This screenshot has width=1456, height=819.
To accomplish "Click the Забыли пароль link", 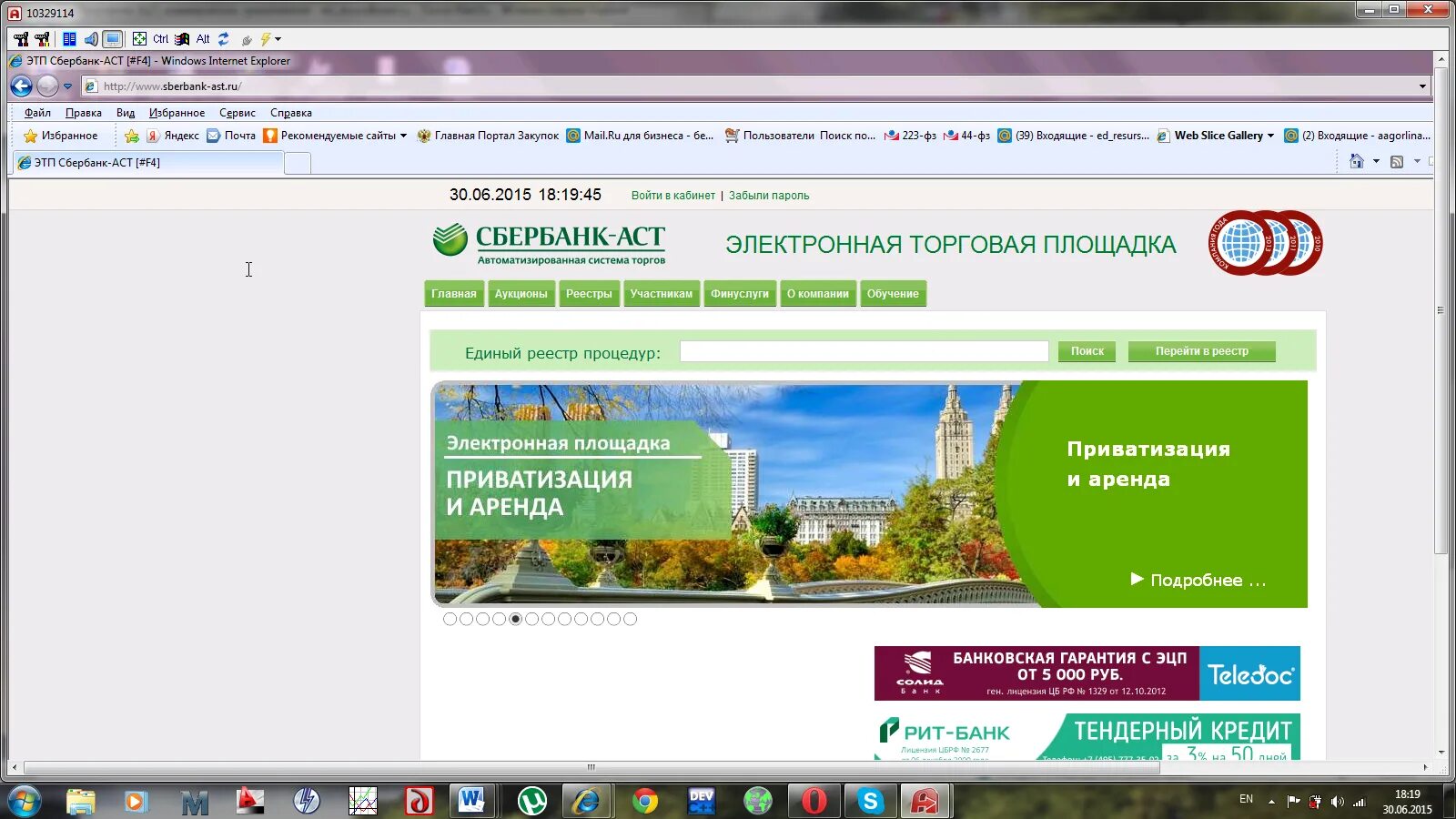I will pos(769,196).
